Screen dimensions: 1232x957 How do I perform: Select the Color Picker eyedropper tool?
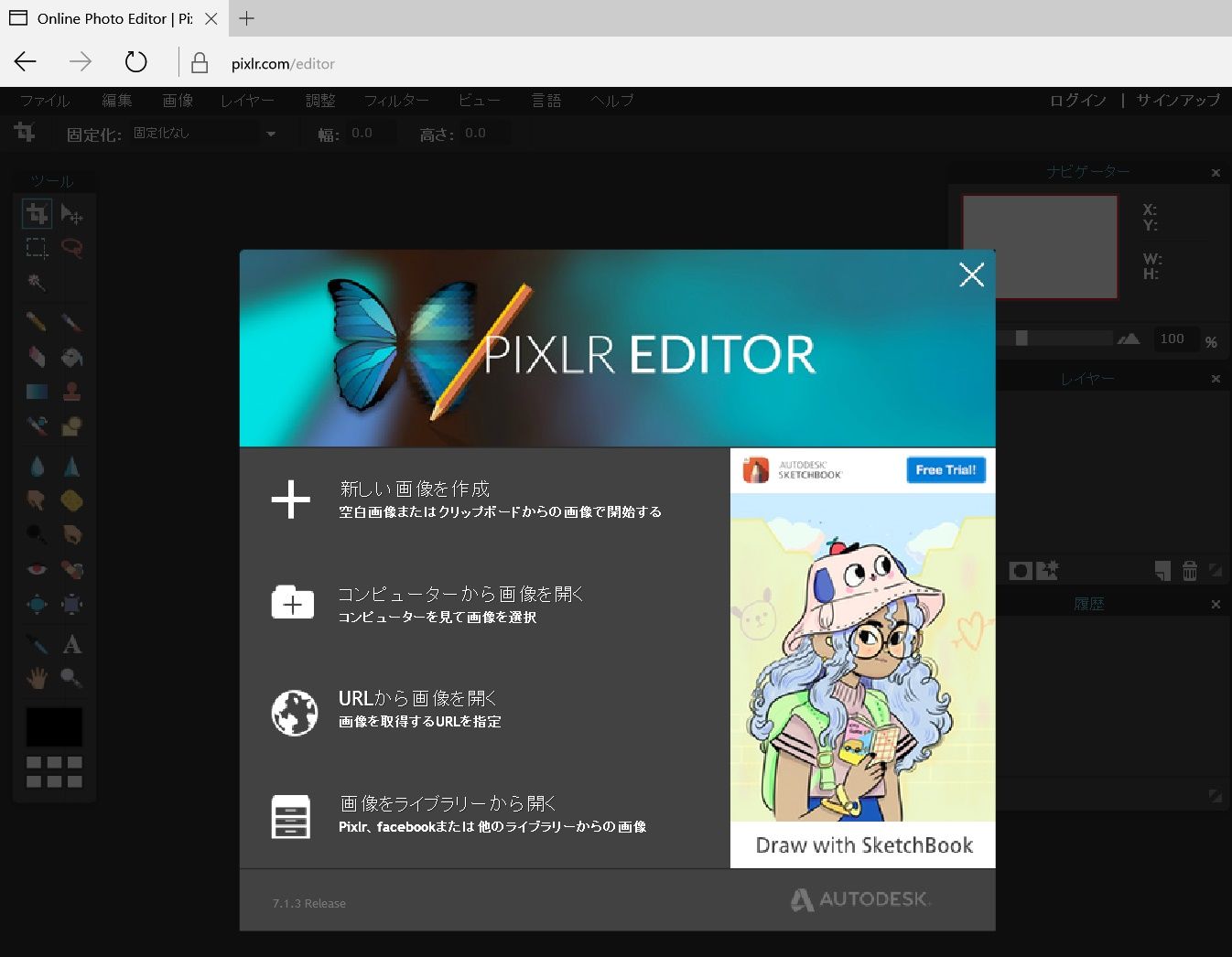tap(37, 644)
